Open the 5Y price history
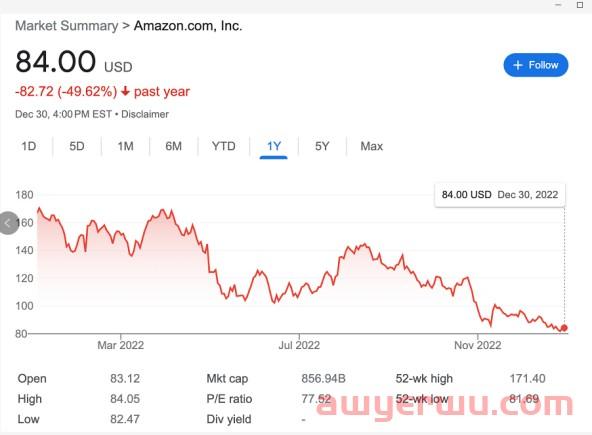 [x=322, y=146]
